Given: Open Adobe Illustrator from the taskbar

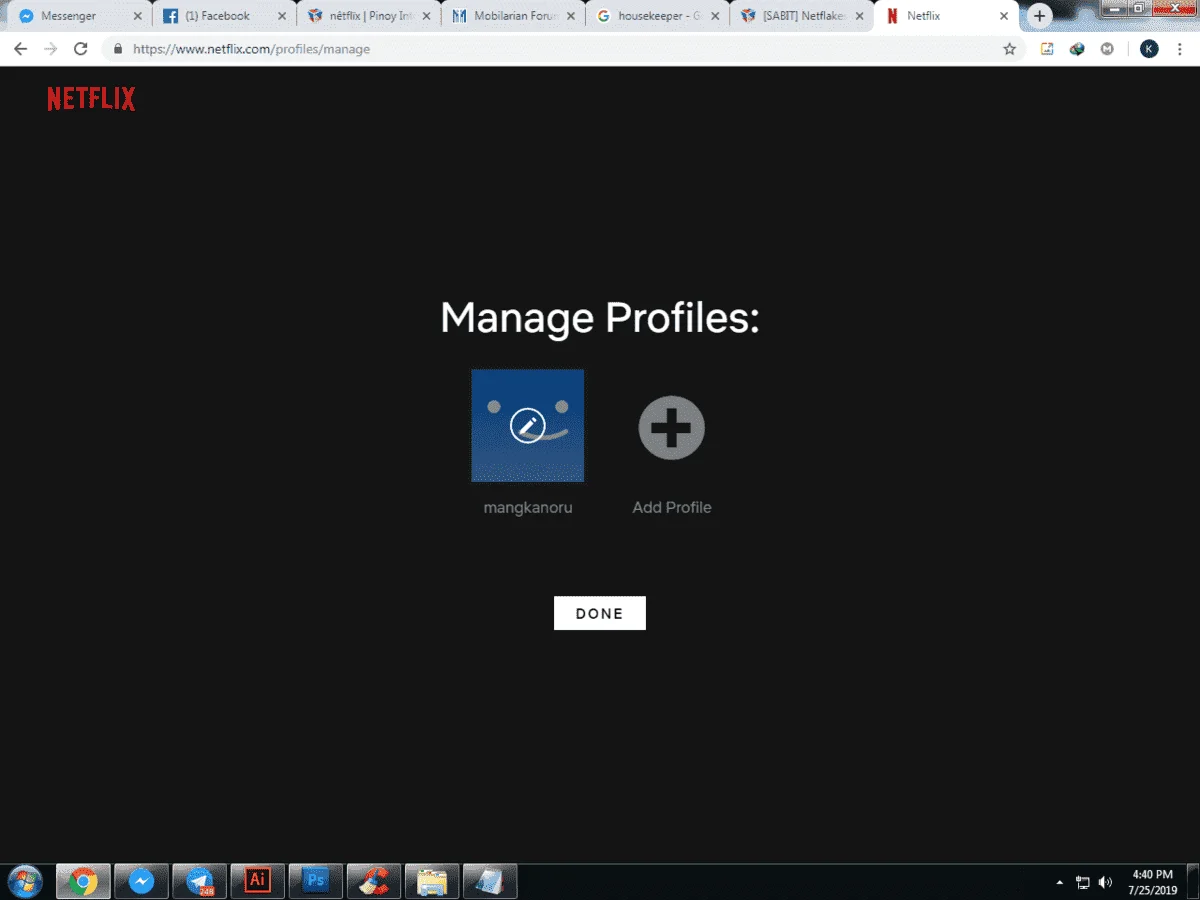Looking at the screenshot, I should pos(257,881).
